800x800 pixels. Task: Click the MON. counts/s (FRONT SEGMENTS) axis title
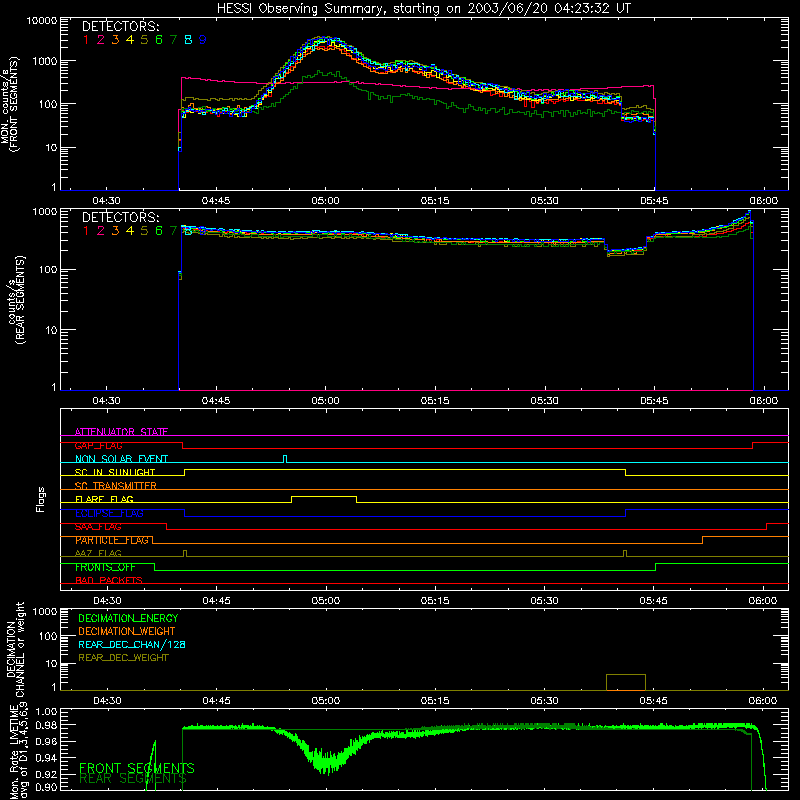[10, 104]
